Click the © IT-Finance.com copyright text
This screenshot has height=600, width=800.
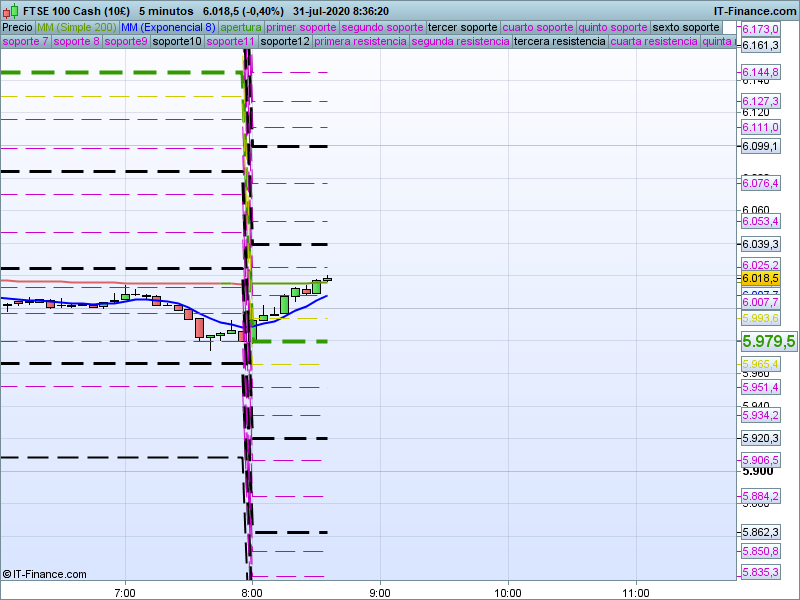(x=45, y=574)
